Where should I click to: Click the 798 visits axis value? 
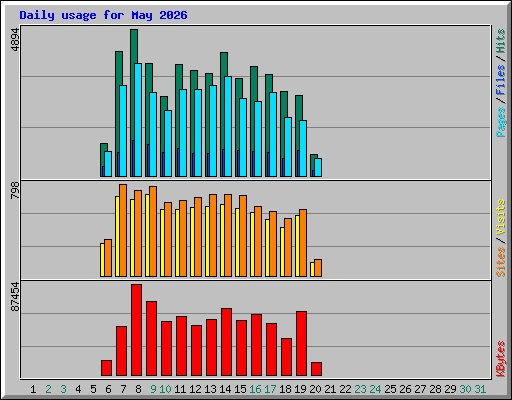click(15, 191)
